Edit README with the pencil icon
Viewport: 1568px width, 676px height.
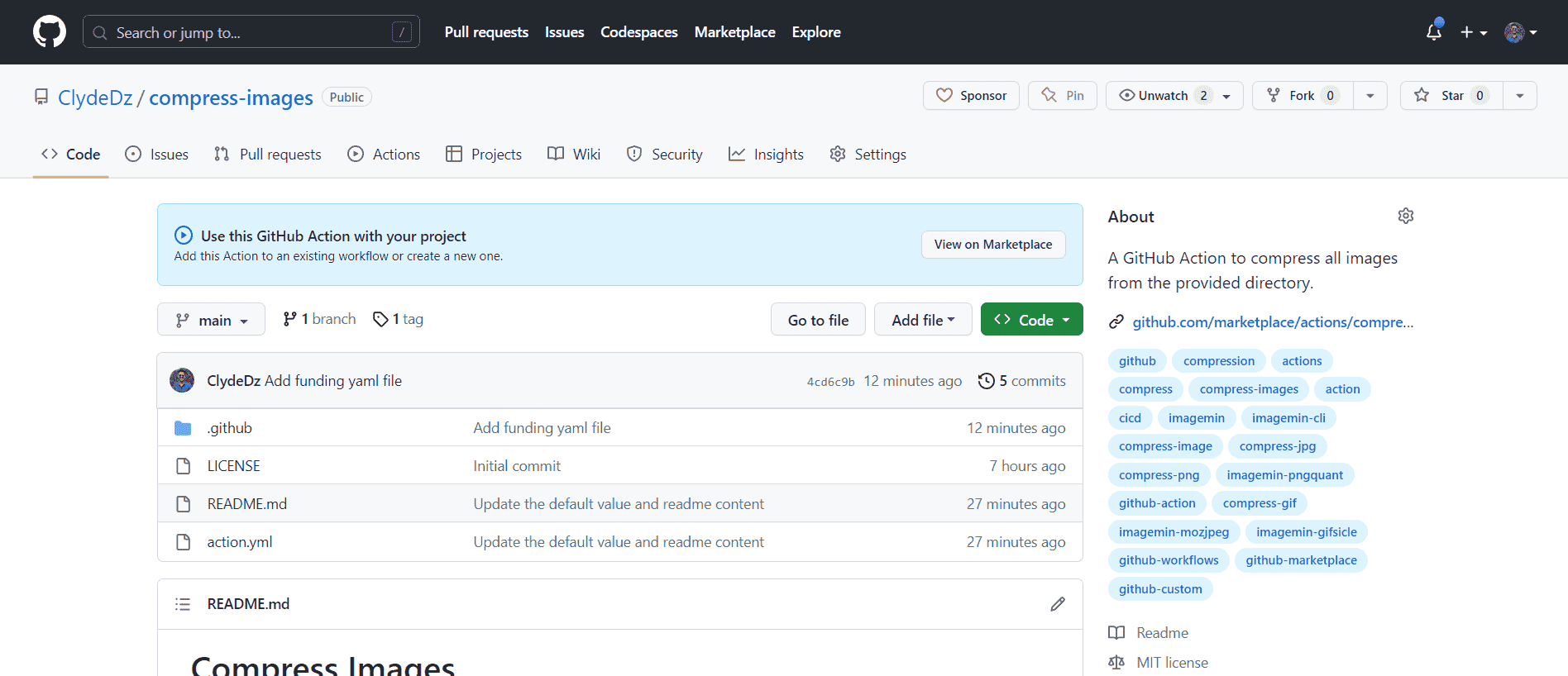point(1058,604)
